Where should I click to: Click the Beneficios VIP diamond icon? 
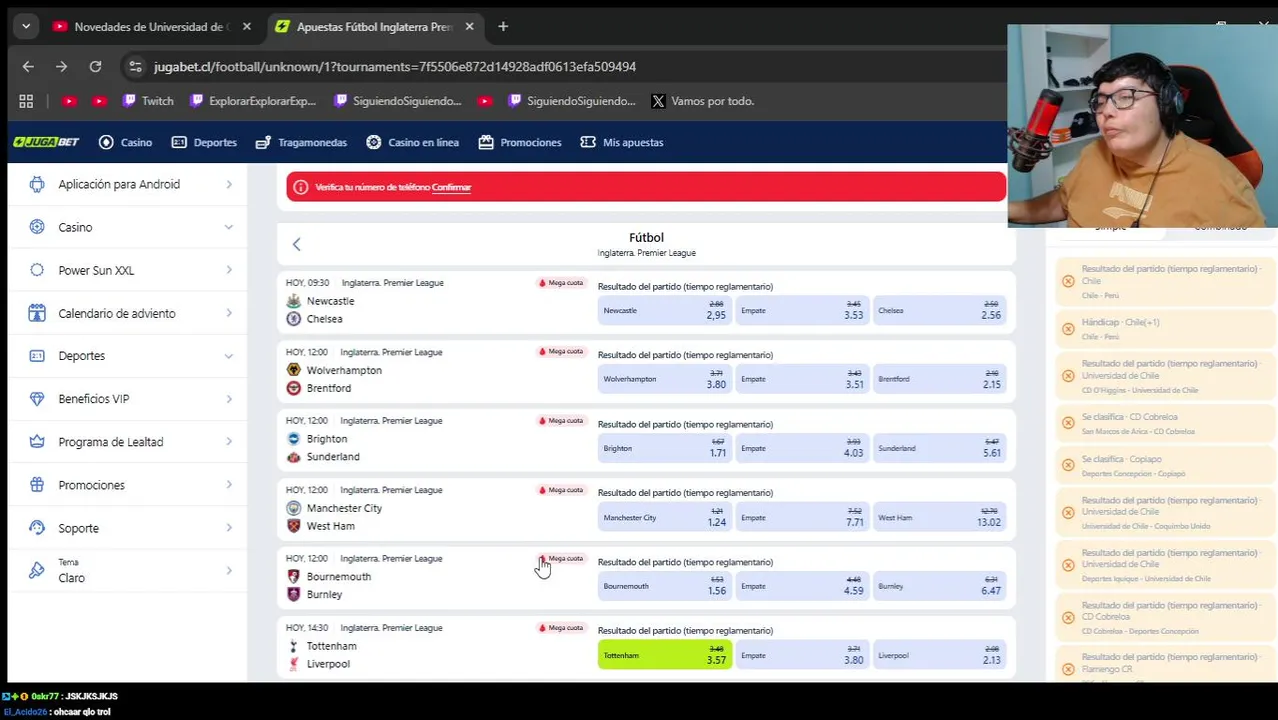[x=37, y=399]
